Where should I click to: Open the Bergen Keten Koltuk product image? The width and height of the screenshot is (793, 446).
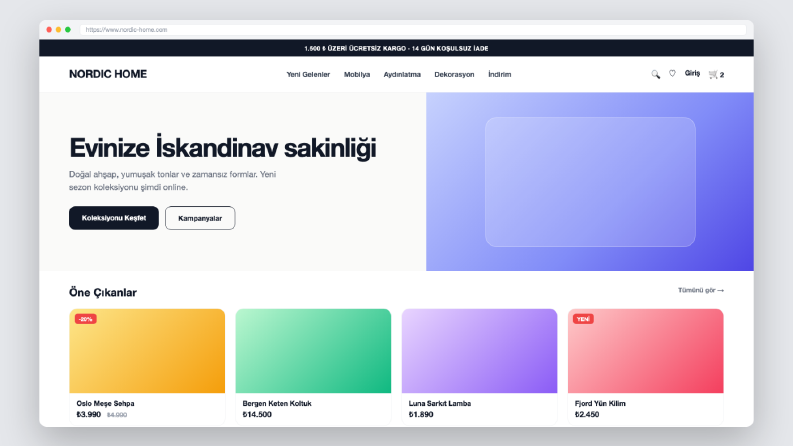click(x=313, y=351)
